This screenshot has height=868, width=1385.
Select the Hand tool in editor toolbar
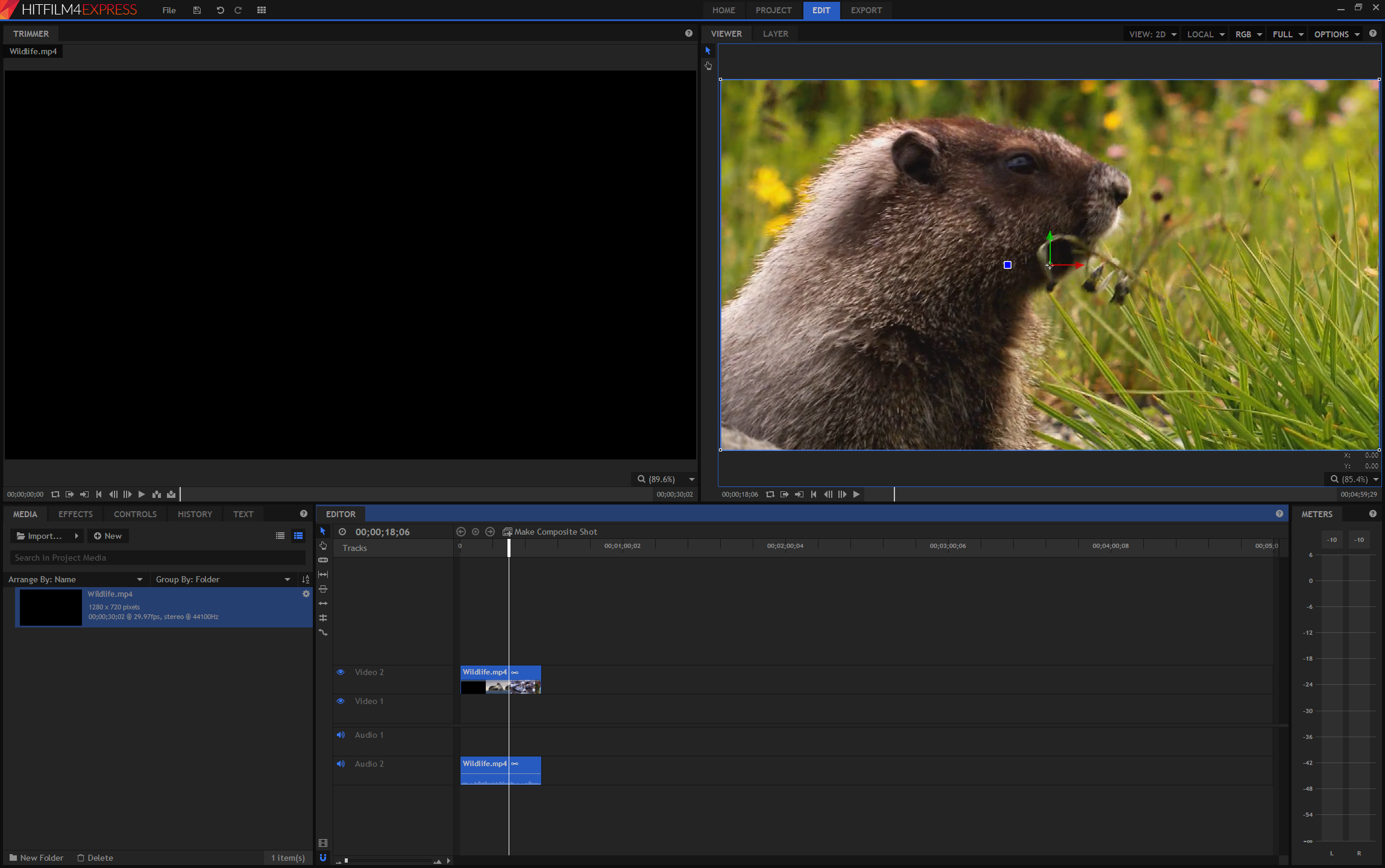323,546
